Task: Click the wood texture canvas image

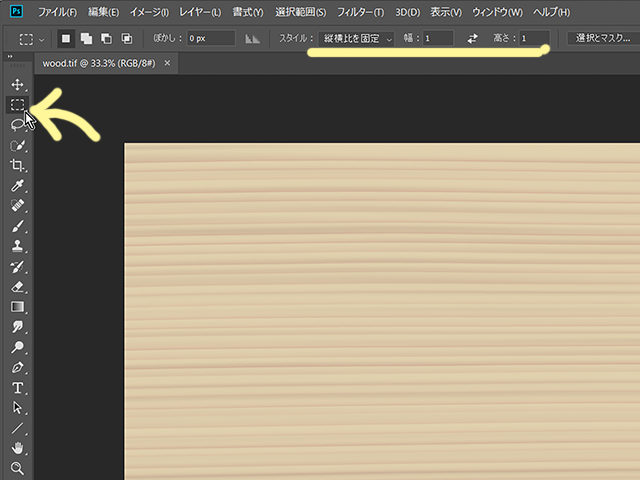Action: pyautogui.click(x=382, y=311)
